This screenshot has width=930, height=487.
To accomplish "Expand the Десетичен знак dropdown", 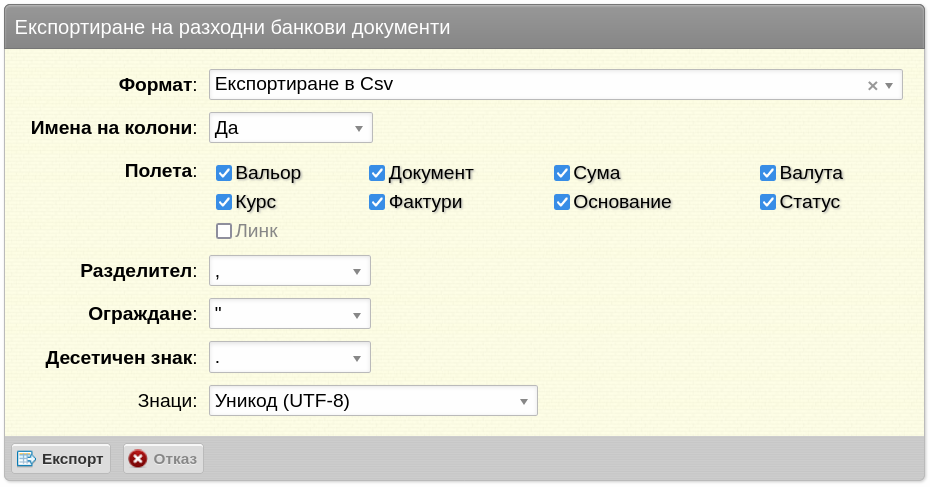I will click(290, 357).
